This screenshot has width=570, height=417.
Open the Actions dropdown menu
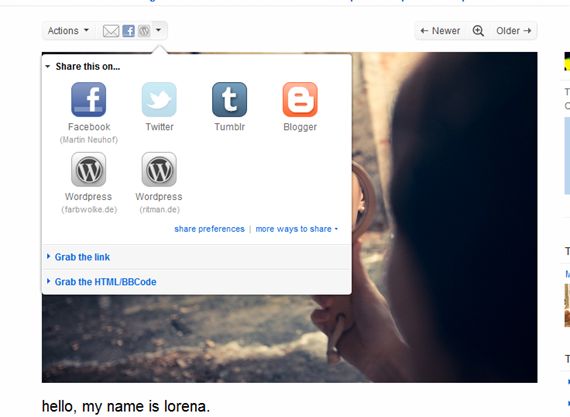(x=68, y=31)
